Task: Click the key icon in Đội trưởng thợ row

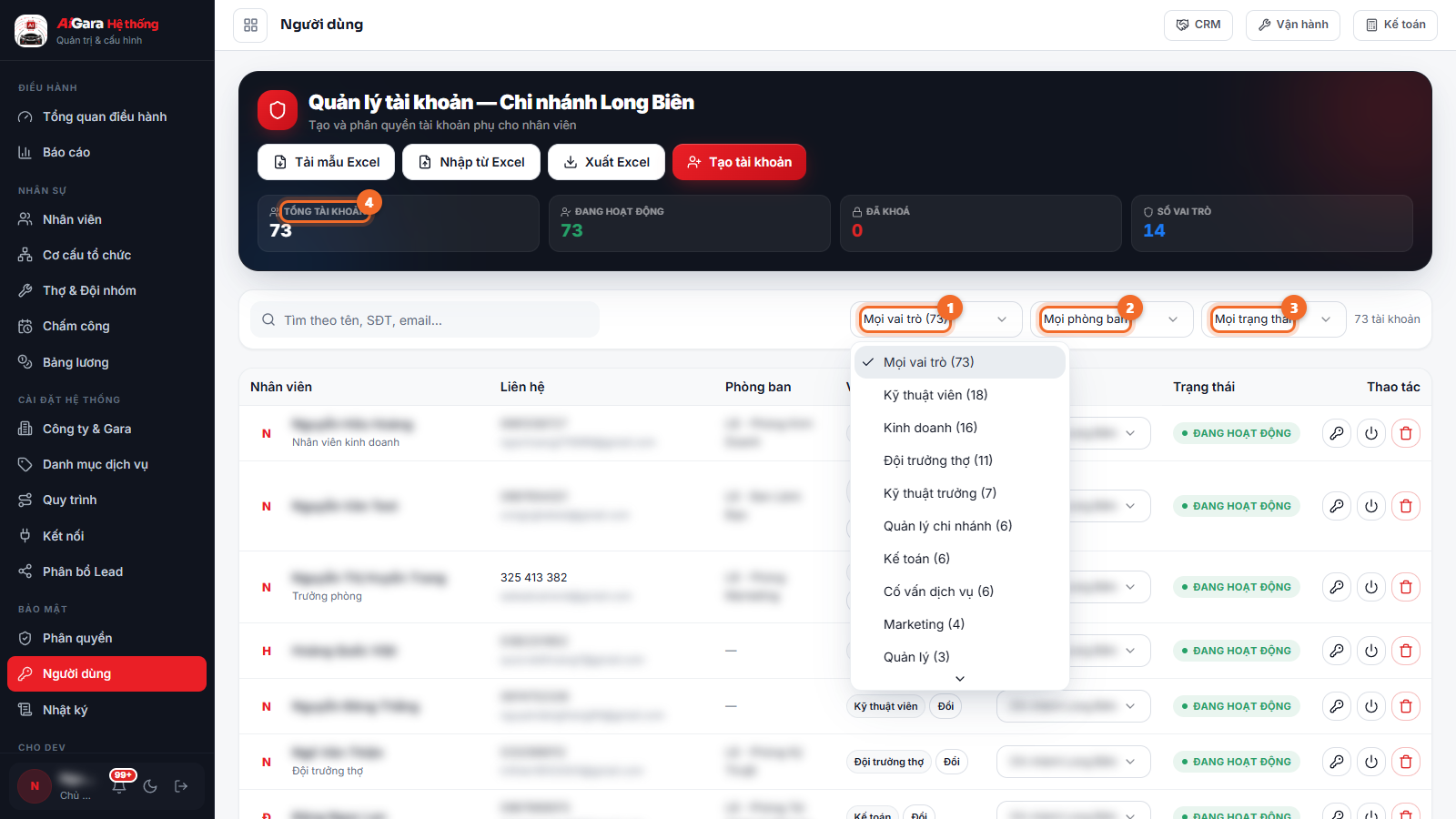Action: point(1337,762)
